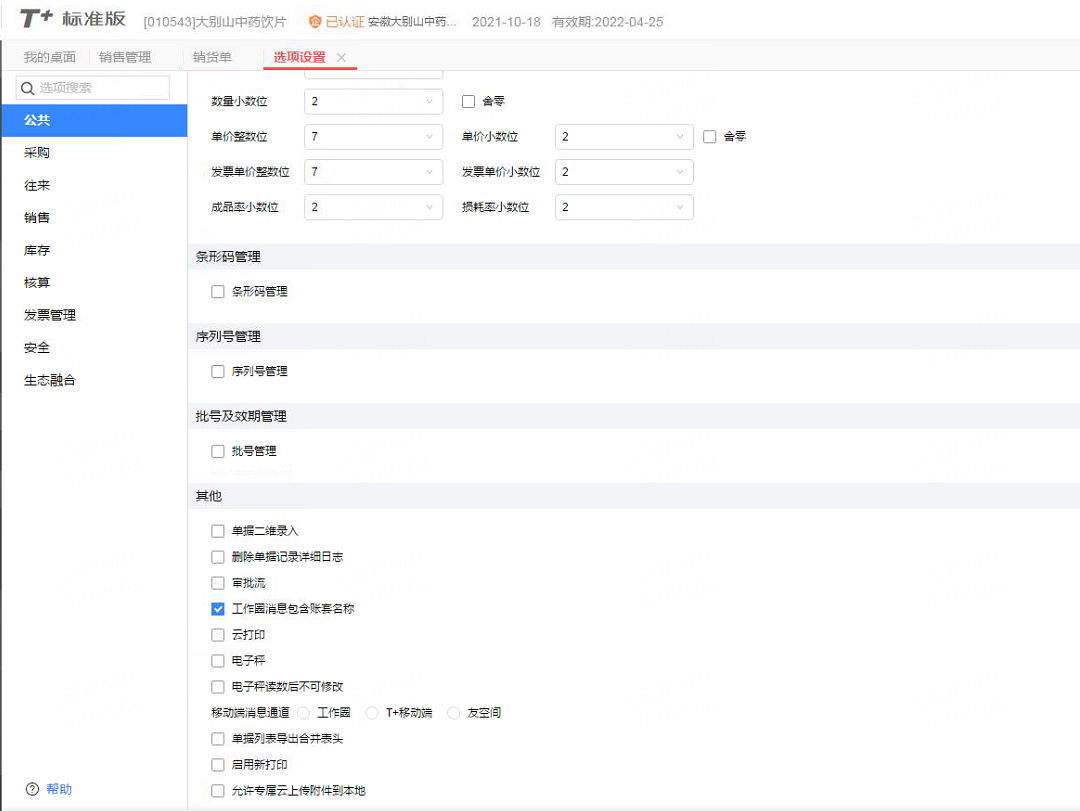Select 生态融合 in the sidebar

point(94,380)
